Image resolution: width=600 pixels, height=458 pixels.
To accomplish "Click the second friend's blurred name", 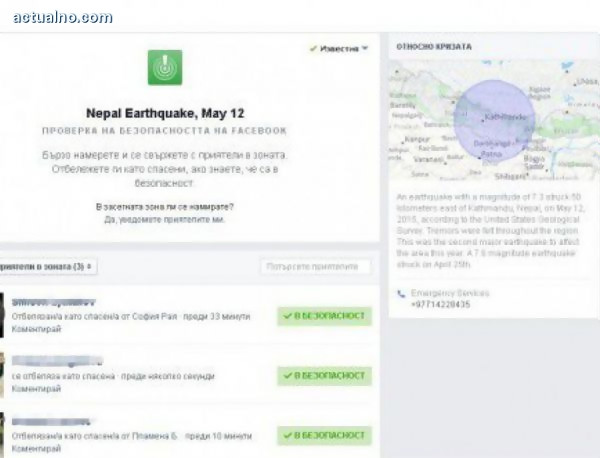I will pos(57,360).
